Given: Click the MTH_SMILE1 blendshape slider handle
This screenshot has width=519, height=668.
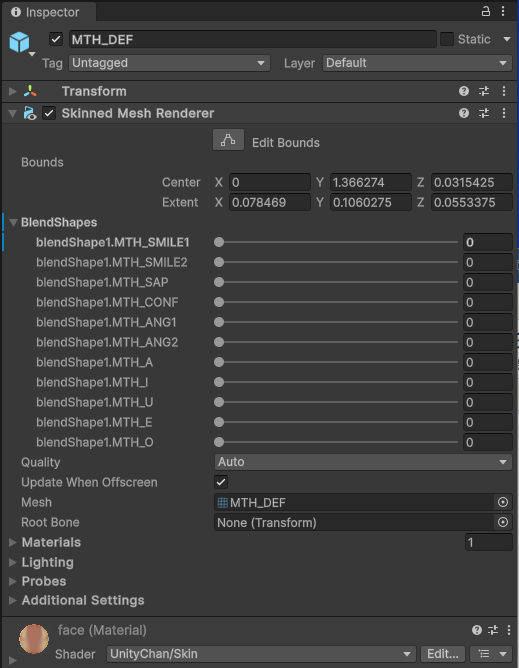Looking at the screenshot, I should [x=219, y=242].
